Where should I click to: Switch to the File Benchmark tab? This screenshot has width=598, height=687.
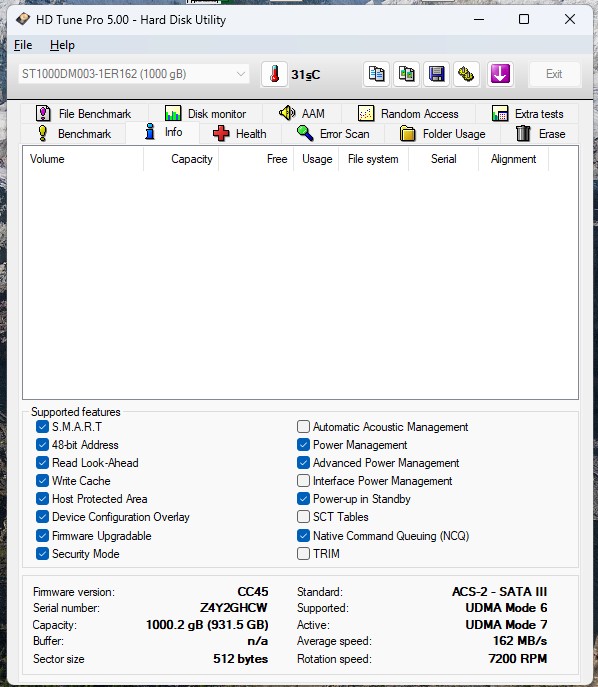pyautogui.click(x=83, y=114)
